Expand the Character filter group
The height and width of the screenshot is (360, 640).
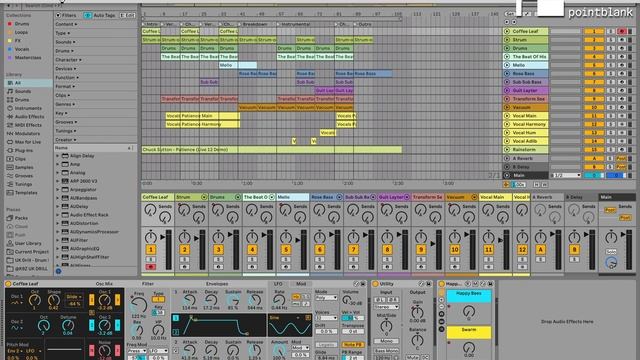(x=68, y=60)
